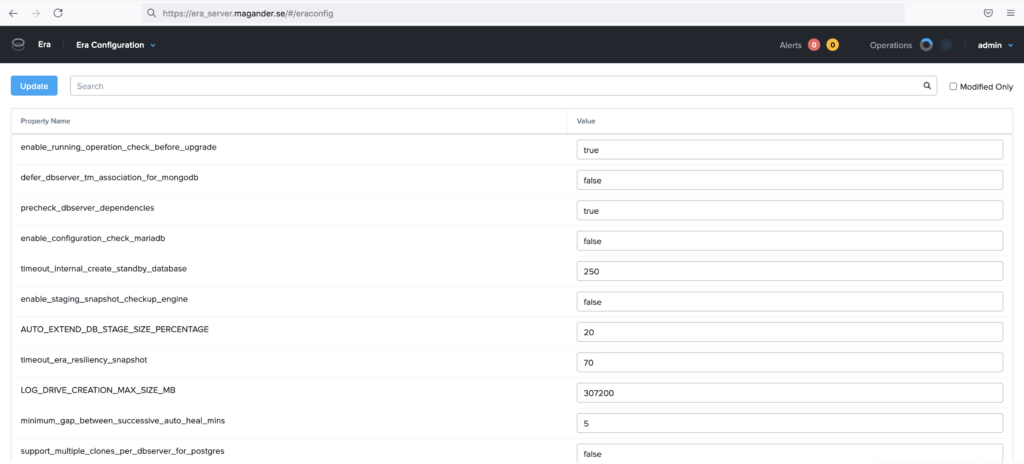Sort by Property Name column header

46,121
